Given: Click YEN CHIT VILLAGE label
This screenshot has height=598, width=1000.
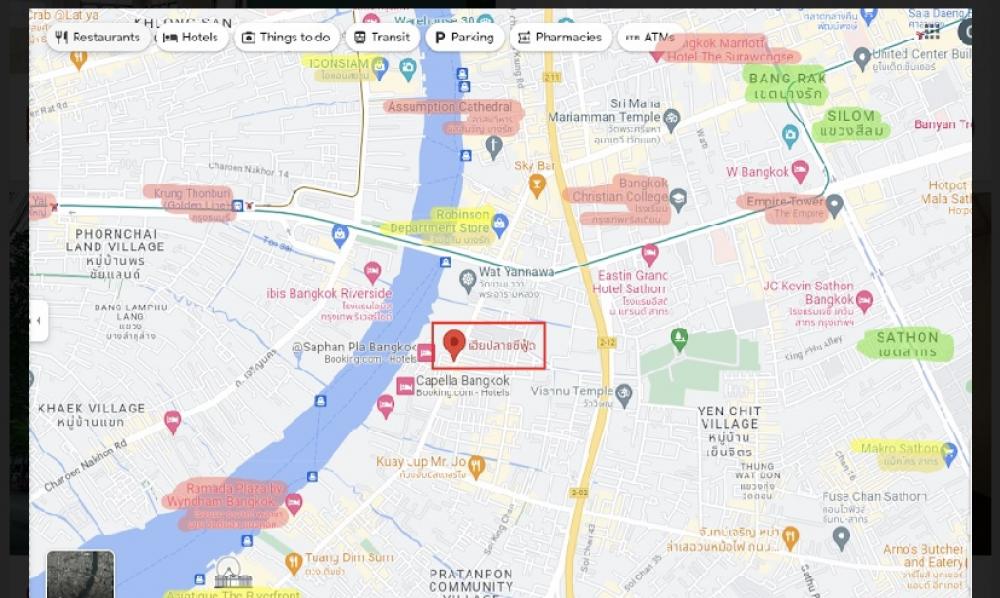Looking at the screenshot, I should coord(729,431).
